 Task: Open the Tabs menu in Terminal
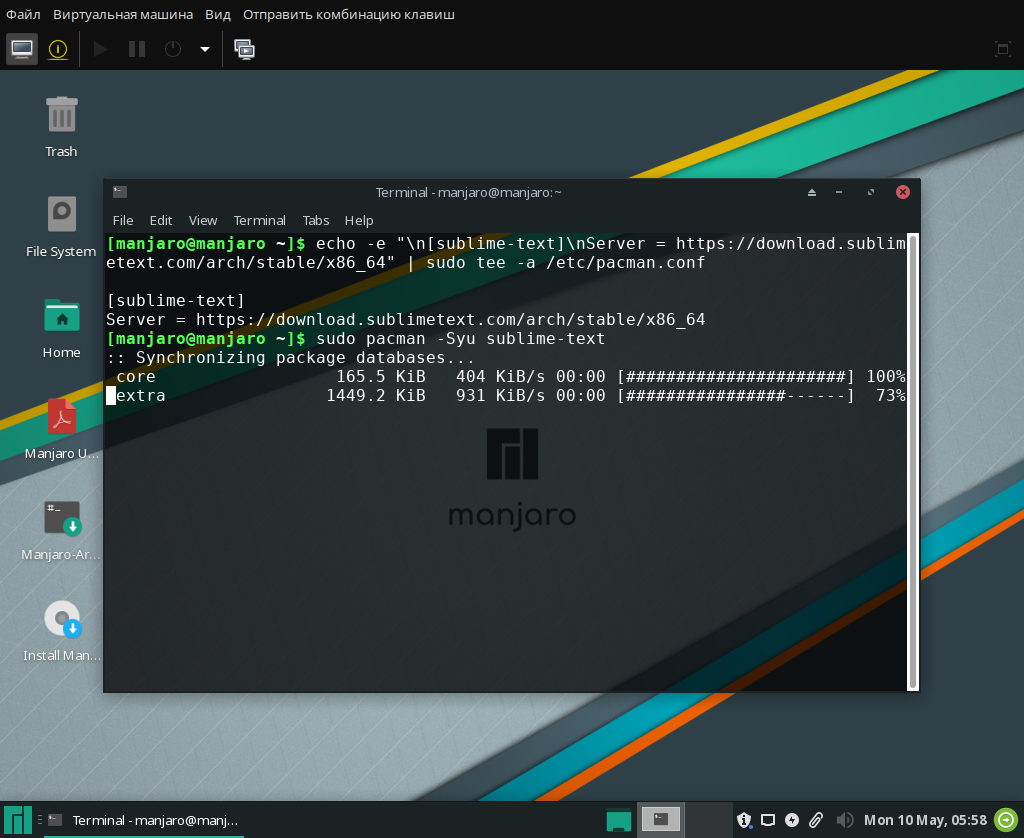tap(316, 220)
